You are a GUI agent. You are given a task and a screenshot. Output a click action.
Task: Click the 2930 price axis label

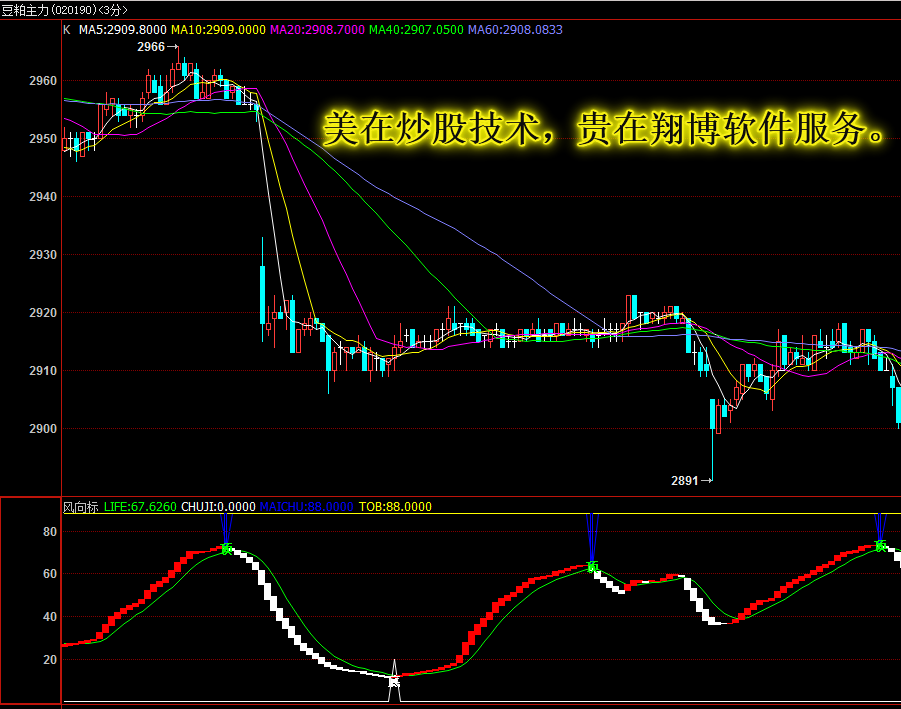(x=43, y=255)
